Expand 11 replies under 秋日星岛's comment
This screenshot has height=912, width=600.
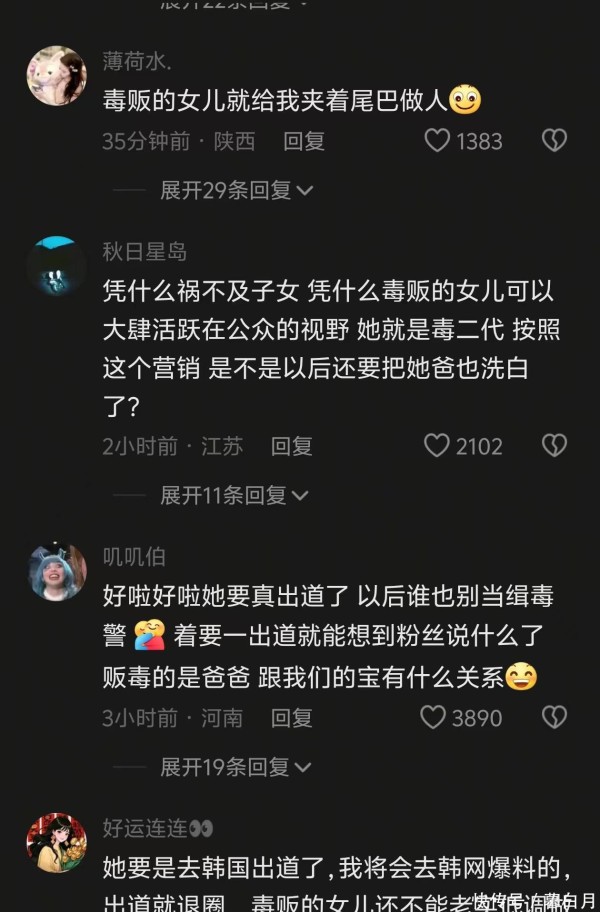click(x=234, y=496)
